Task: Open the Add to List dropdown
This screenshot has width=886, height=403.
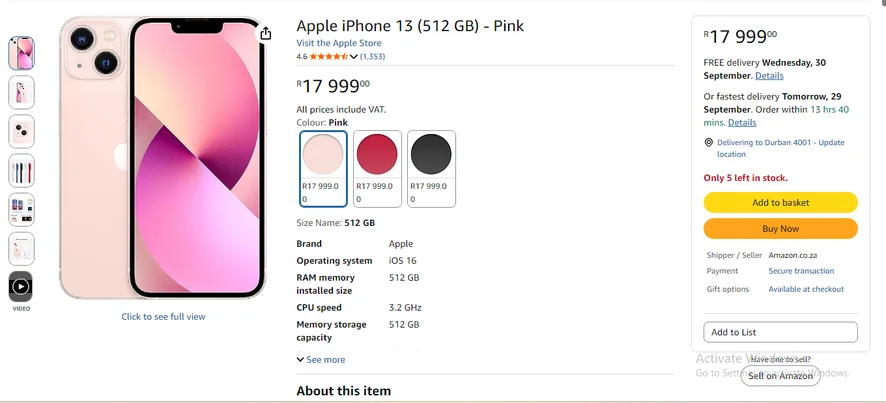Action: click(x=780, y=332)
